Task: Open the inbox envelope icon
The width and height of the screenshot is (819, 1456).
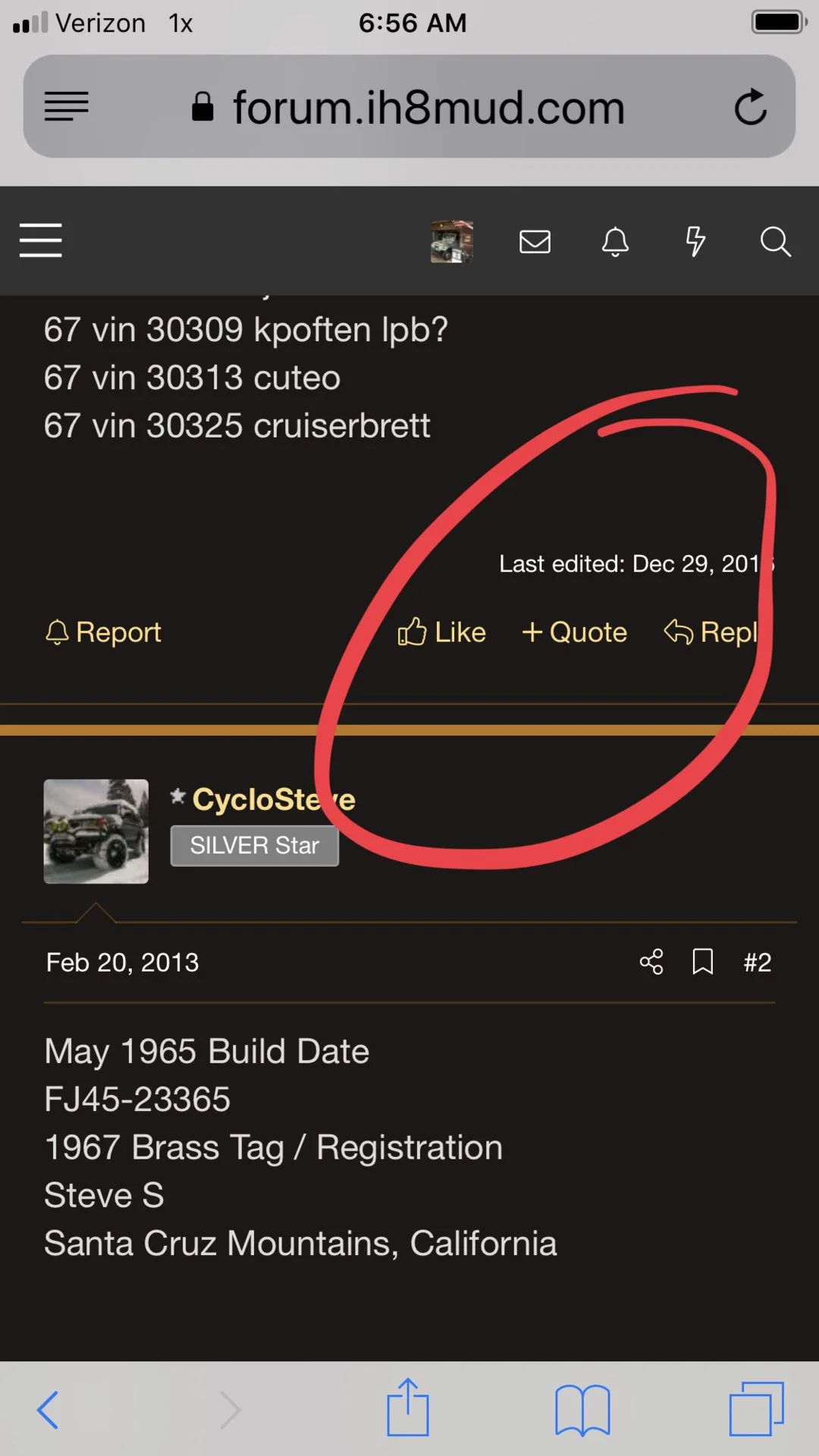Action: [535, 242]
